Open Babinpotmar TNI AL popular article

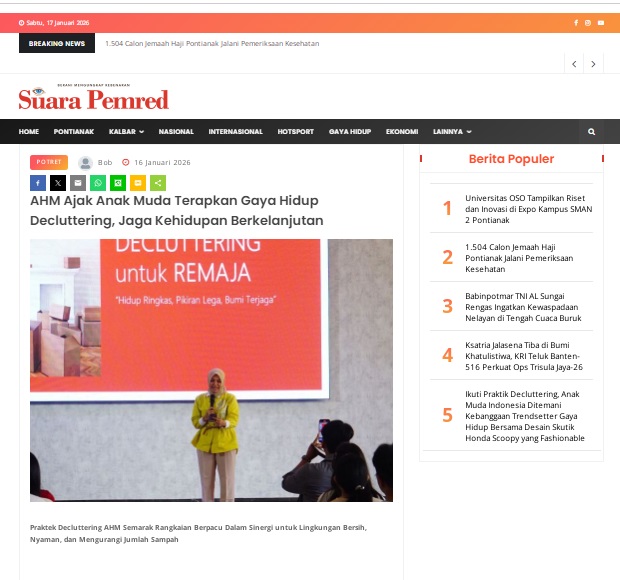pos(523,306)
